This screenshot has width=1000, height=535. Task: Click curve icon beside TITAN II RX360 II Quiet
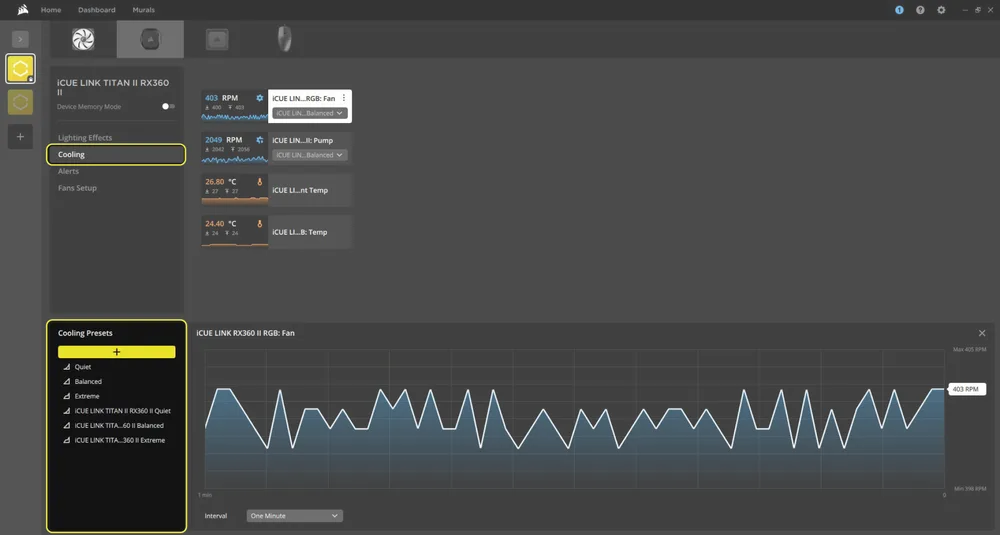tap(66, 411)
